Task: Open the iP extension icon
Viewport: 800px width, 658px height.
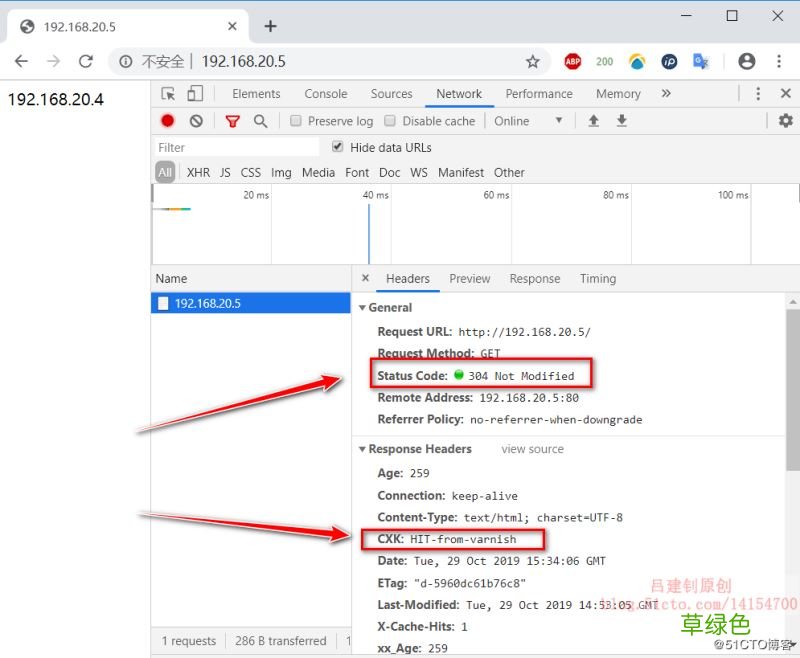Action: pyautogui.click(x=669, y=62)
